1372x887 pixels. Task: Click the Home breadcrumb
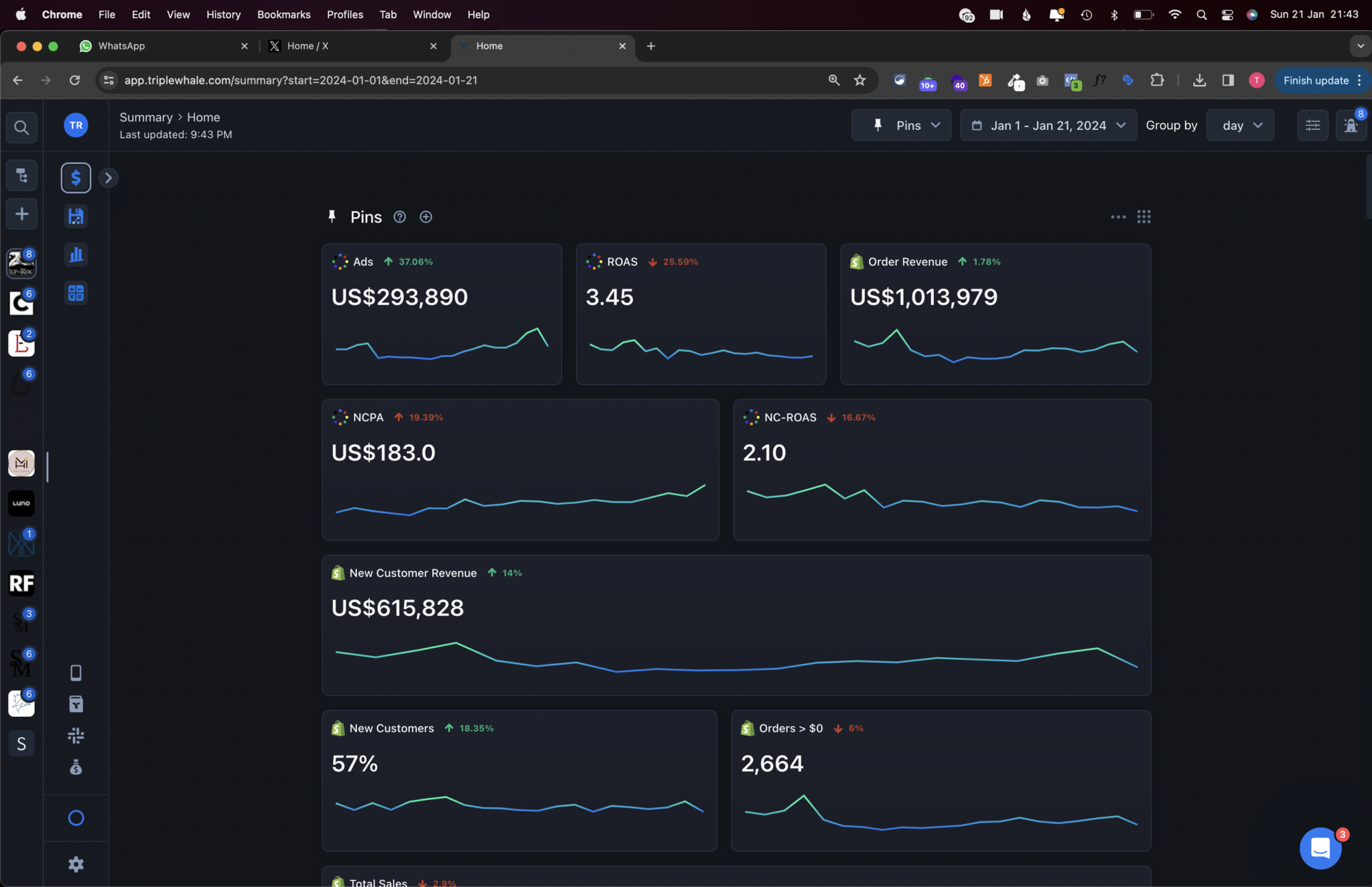click(x=204, y=117)
